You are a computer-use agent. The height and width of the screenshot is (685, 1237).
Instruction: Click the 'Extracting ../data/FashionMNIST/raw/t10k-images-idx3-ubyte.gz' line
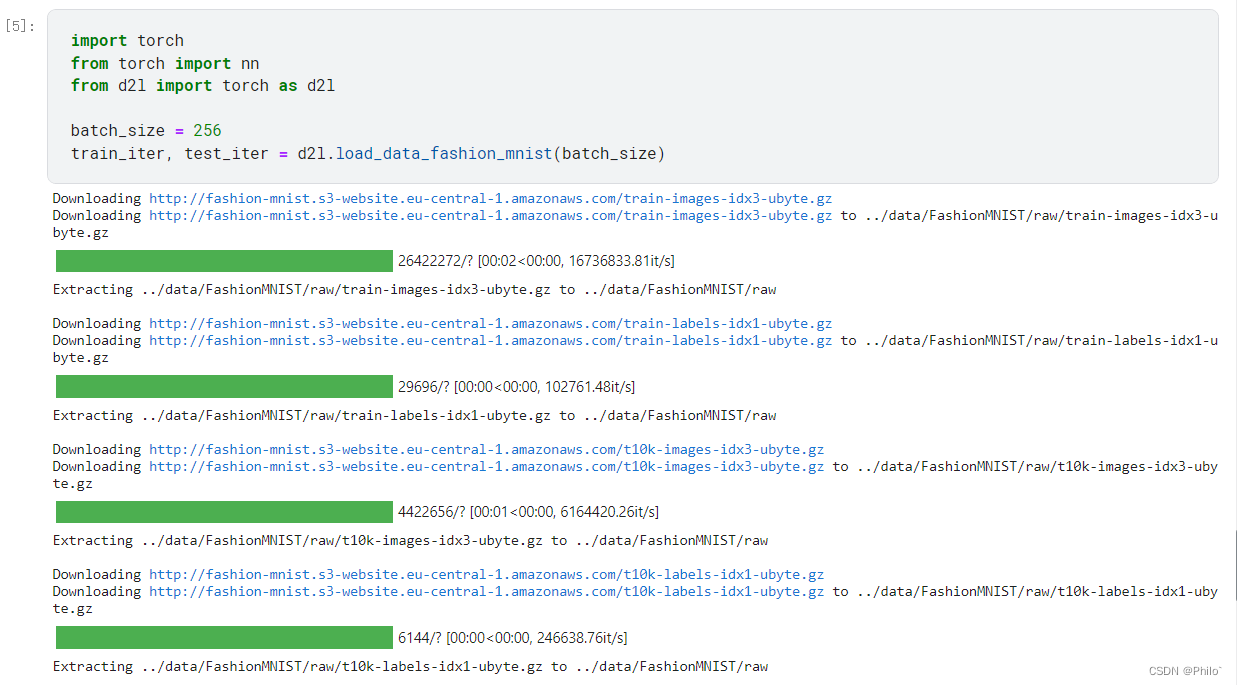pyautogui.click(x=410, y=540)
